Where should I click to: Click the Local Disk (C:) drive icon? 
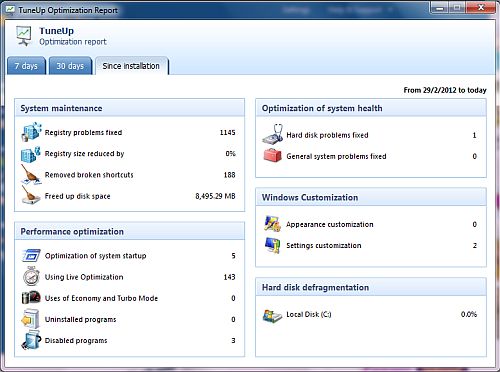(x=272, y=315)
